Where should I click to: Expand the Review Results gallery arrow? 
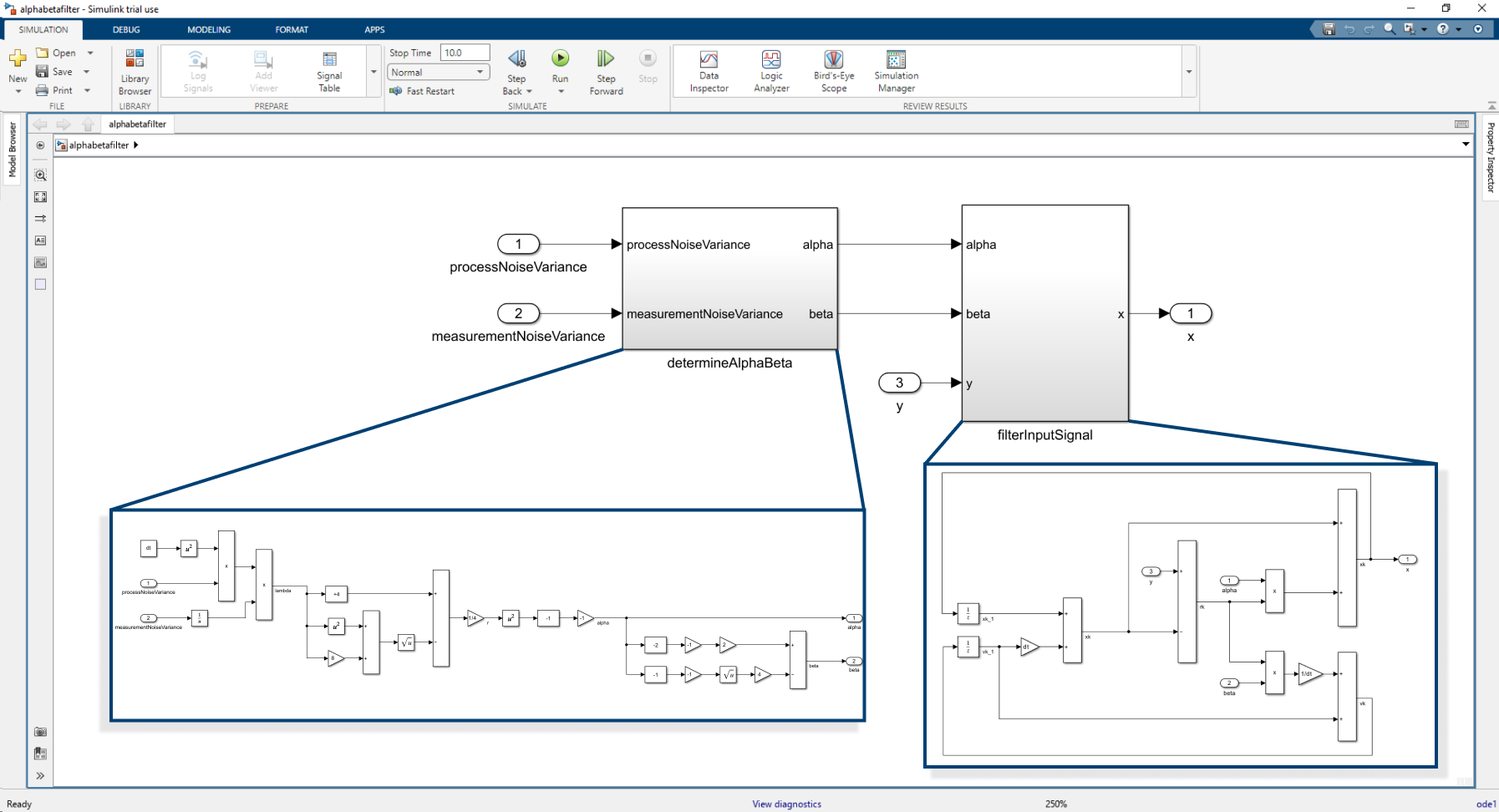pos(1189,72)
